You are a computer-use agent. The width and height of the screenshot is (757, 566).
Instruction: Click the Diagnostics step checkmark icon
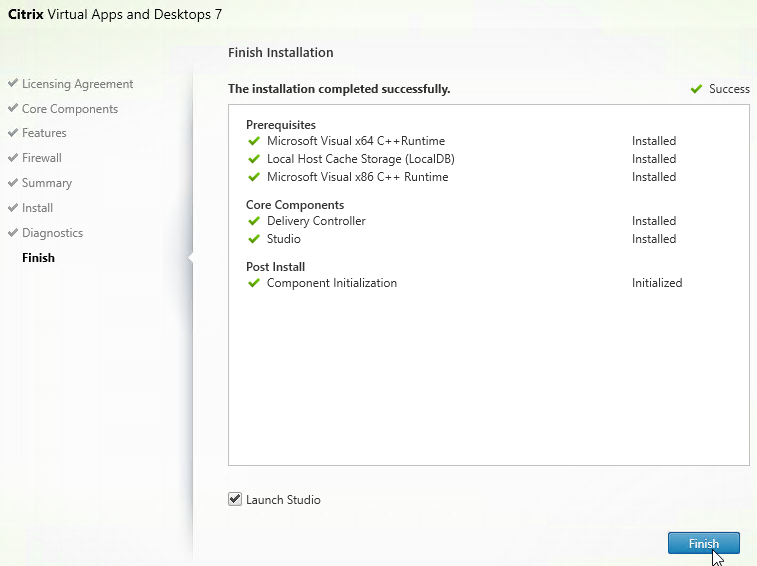pos(13,232)
